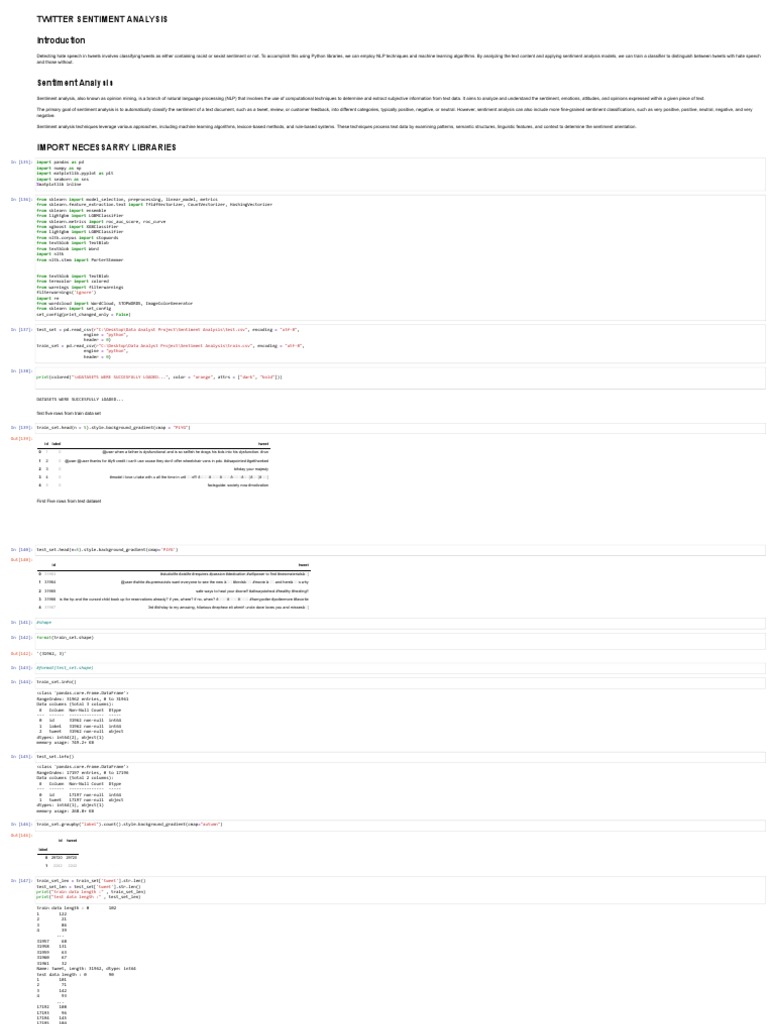Click the format(train_set.shape) code cell
Image resolution: width=768 pixels, height=1024 pixels.
point(400,639)
